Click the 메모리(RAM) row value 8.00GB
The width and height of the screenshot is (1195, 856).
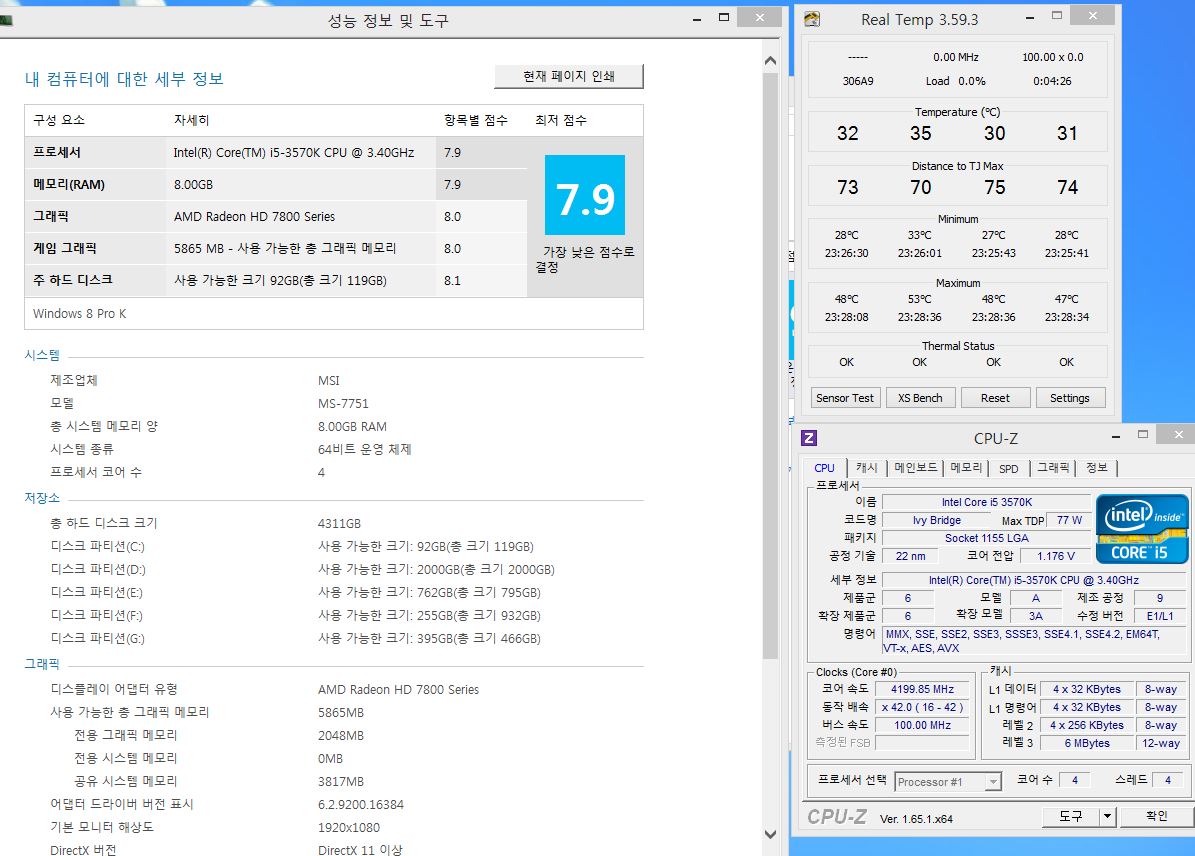click(x=193, y=184)
